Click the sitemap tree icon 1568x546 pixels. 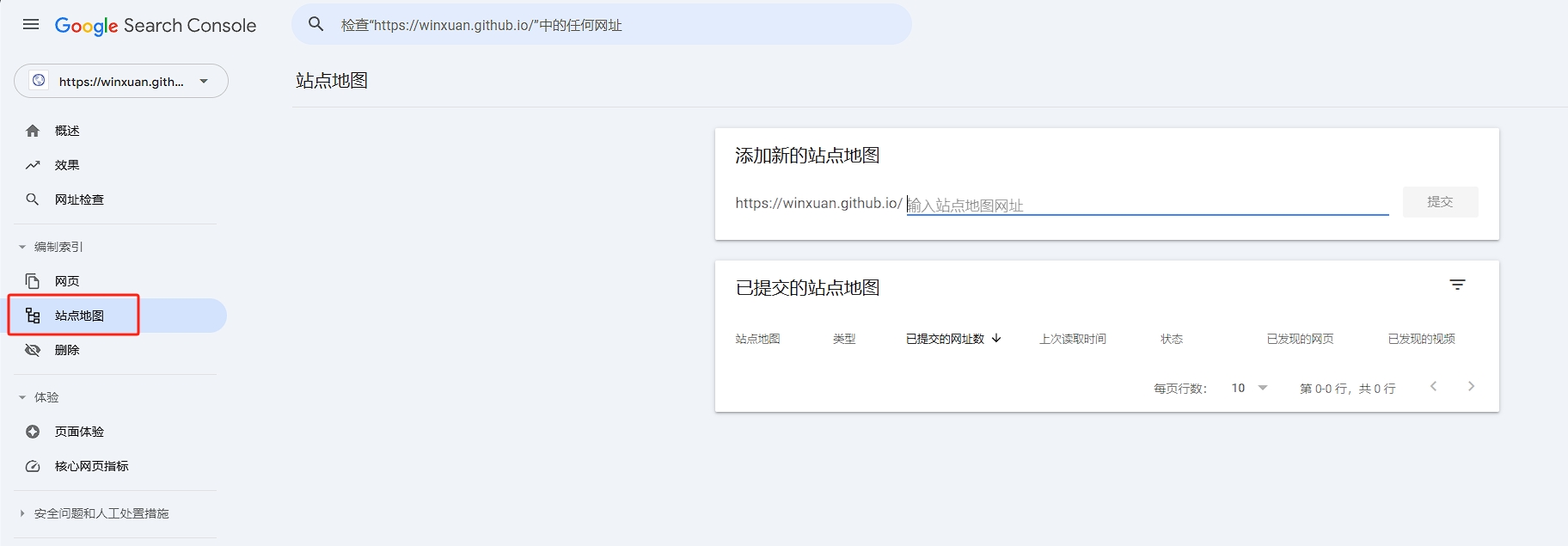pos(33,316)
